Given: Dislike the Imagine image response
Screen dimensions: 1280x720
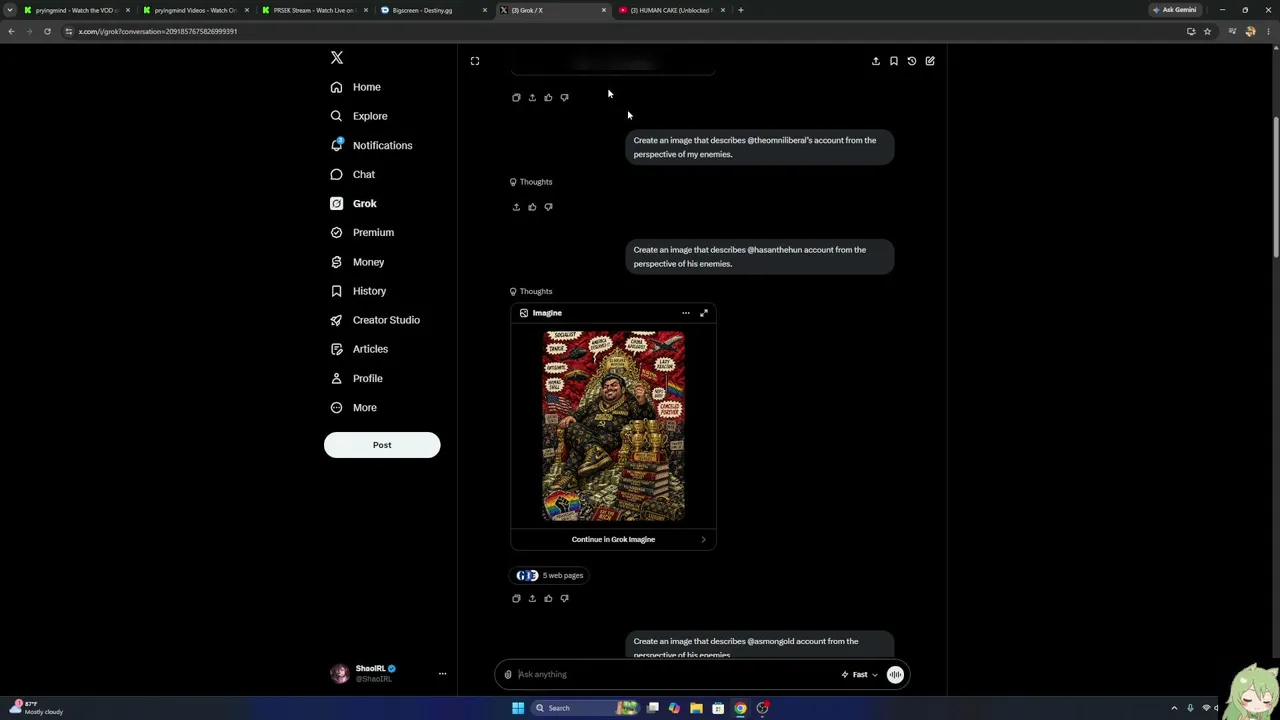Looking at the screenshot, I should [564, 599].
